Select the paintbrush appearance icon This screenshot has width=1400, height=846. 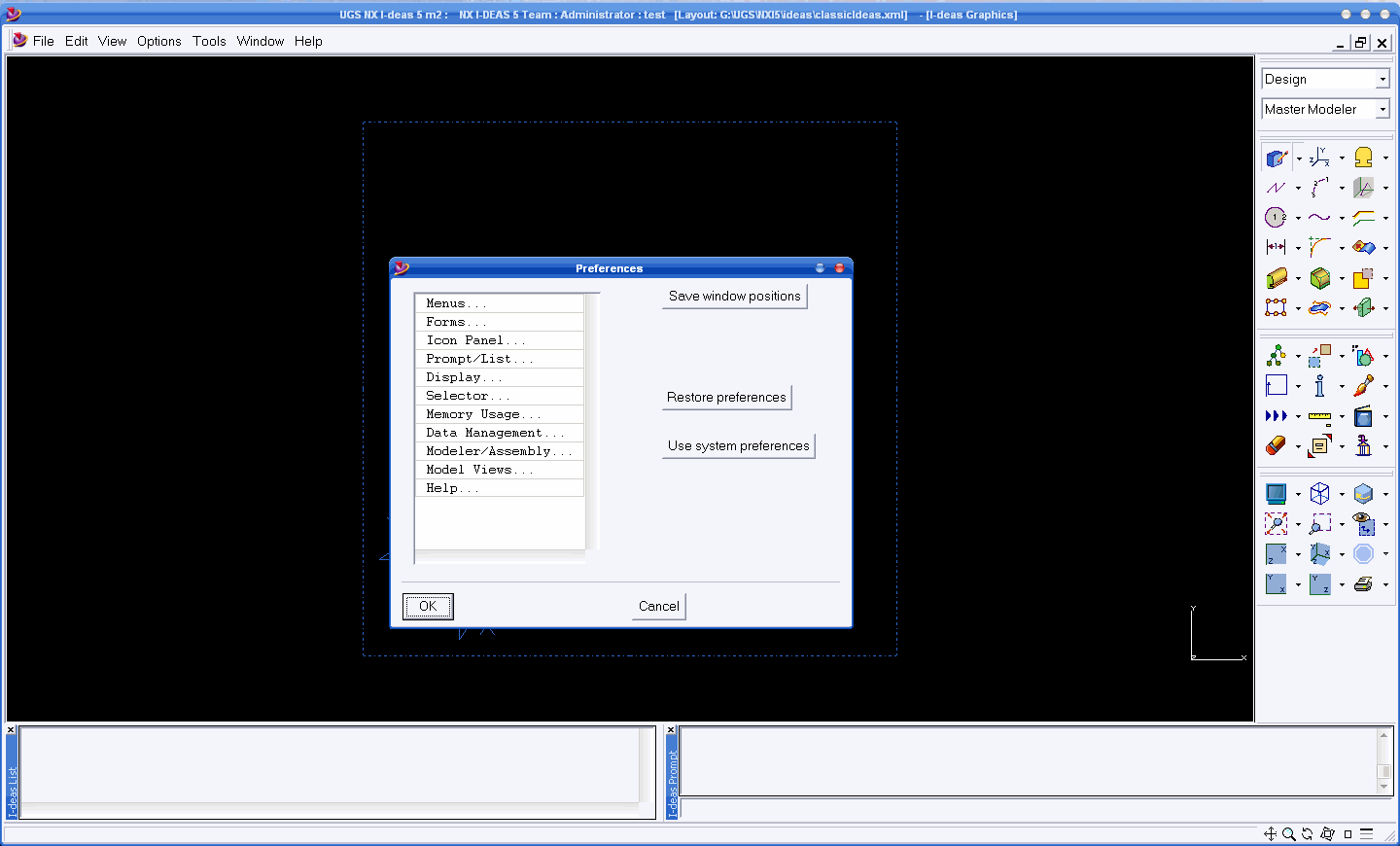click(x=1363, y=386)
